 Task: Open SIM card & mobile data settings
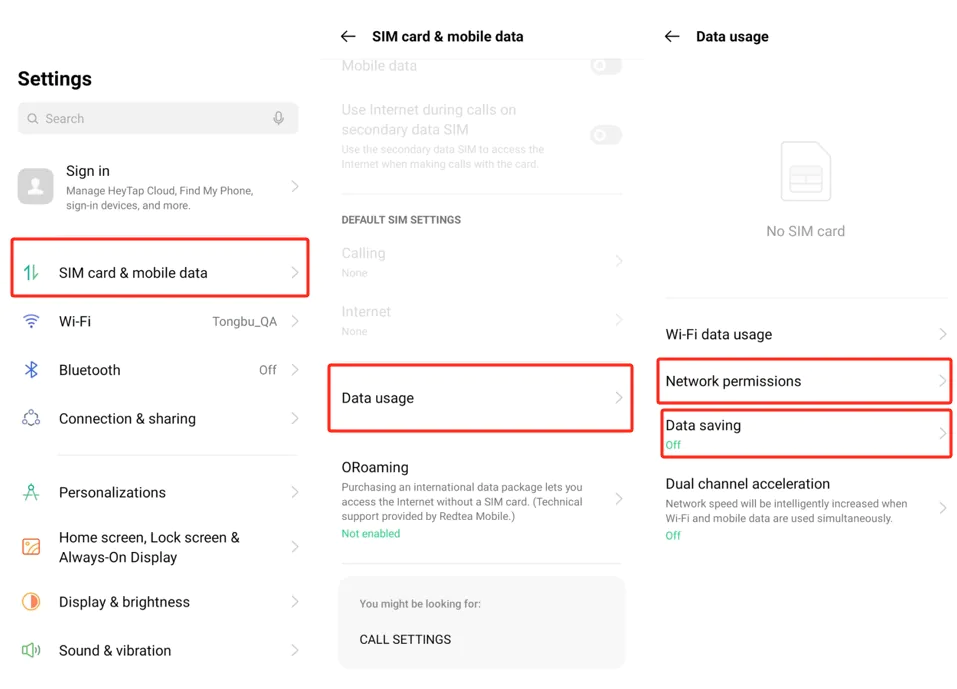160,268
